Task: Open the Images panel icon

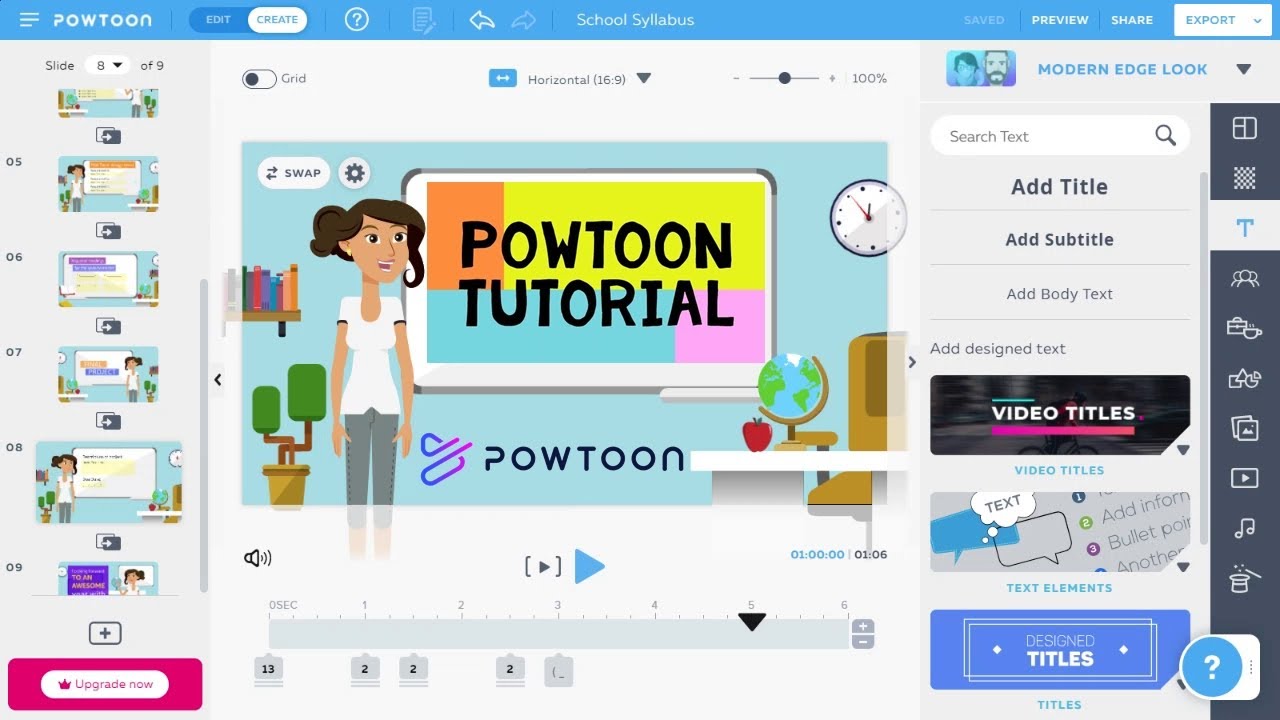Action: 1244,428
